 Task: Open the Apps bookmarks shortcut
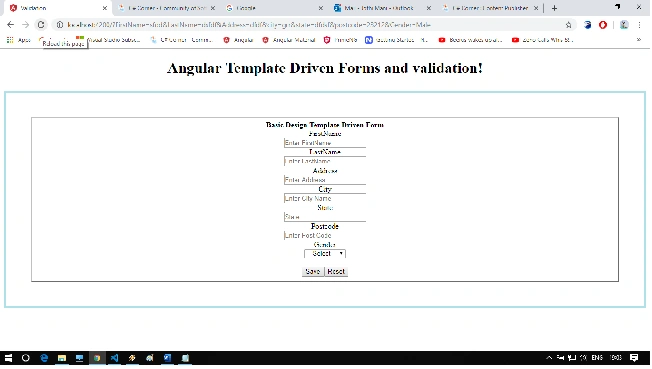coord(19,40)
